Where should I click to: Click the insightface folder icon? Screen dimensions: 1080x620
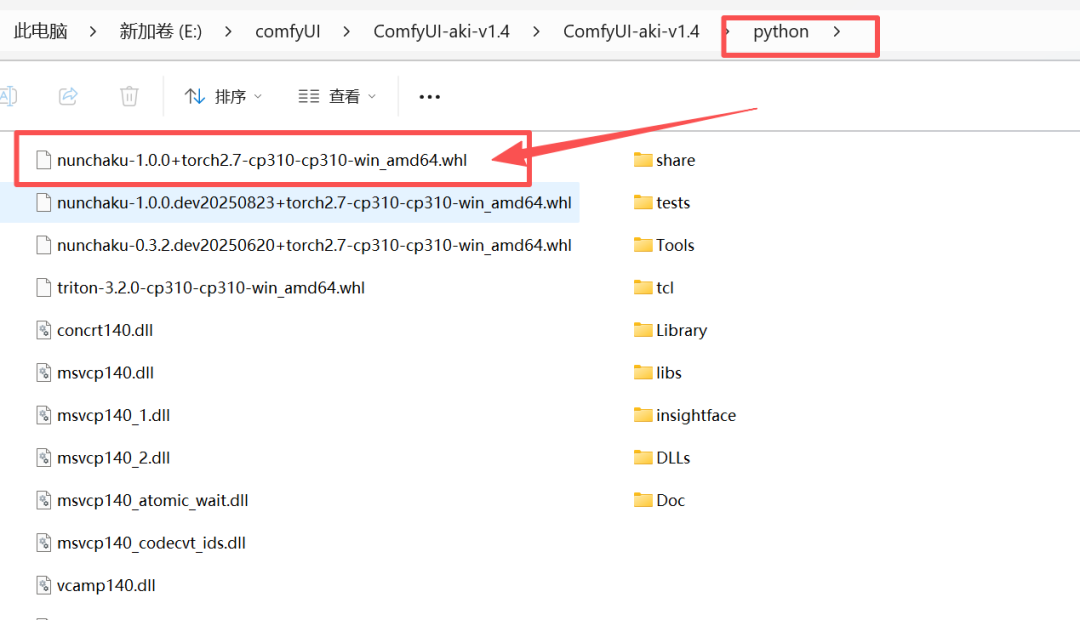pyautogui.click(x=643, y=415)
